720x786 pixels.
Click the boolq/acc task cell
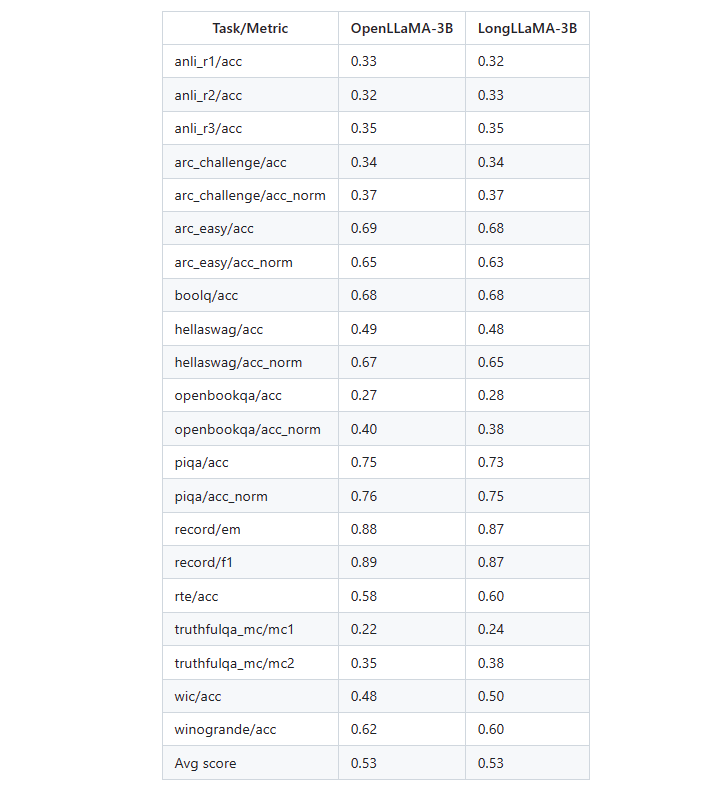click(206, 295)
